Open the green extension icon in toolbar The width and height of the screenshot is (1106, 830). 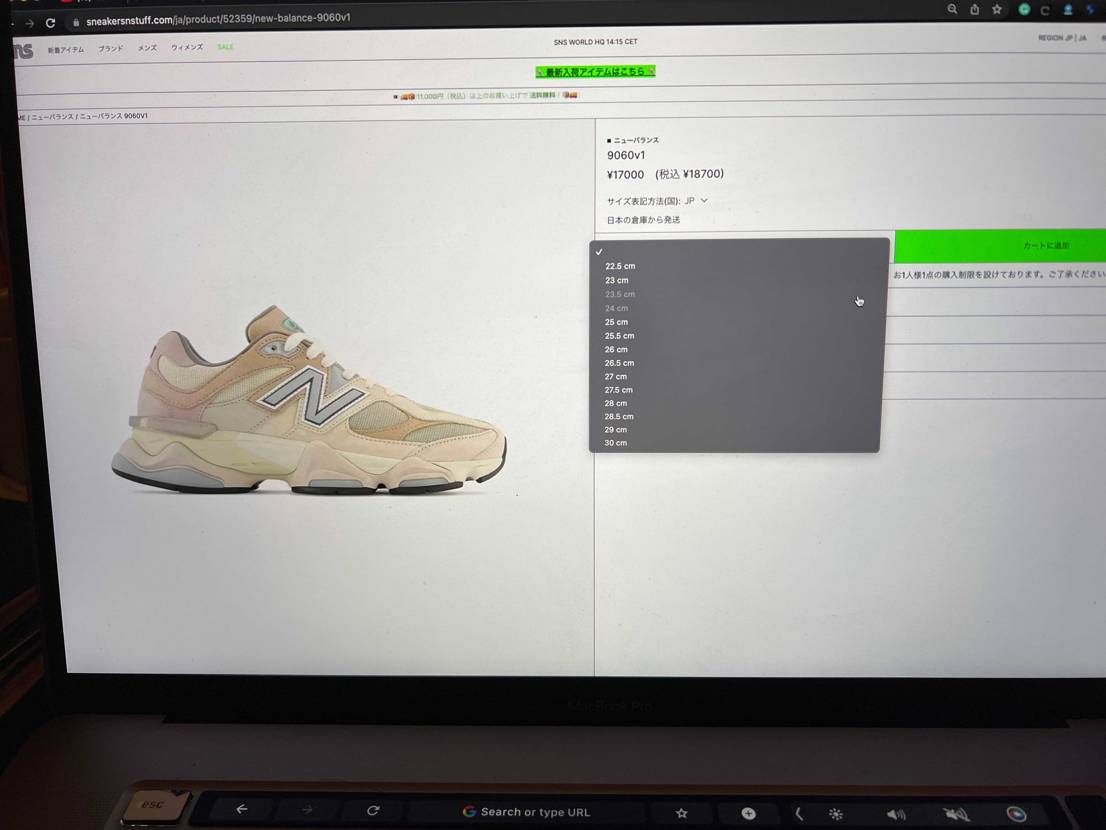1024,9
